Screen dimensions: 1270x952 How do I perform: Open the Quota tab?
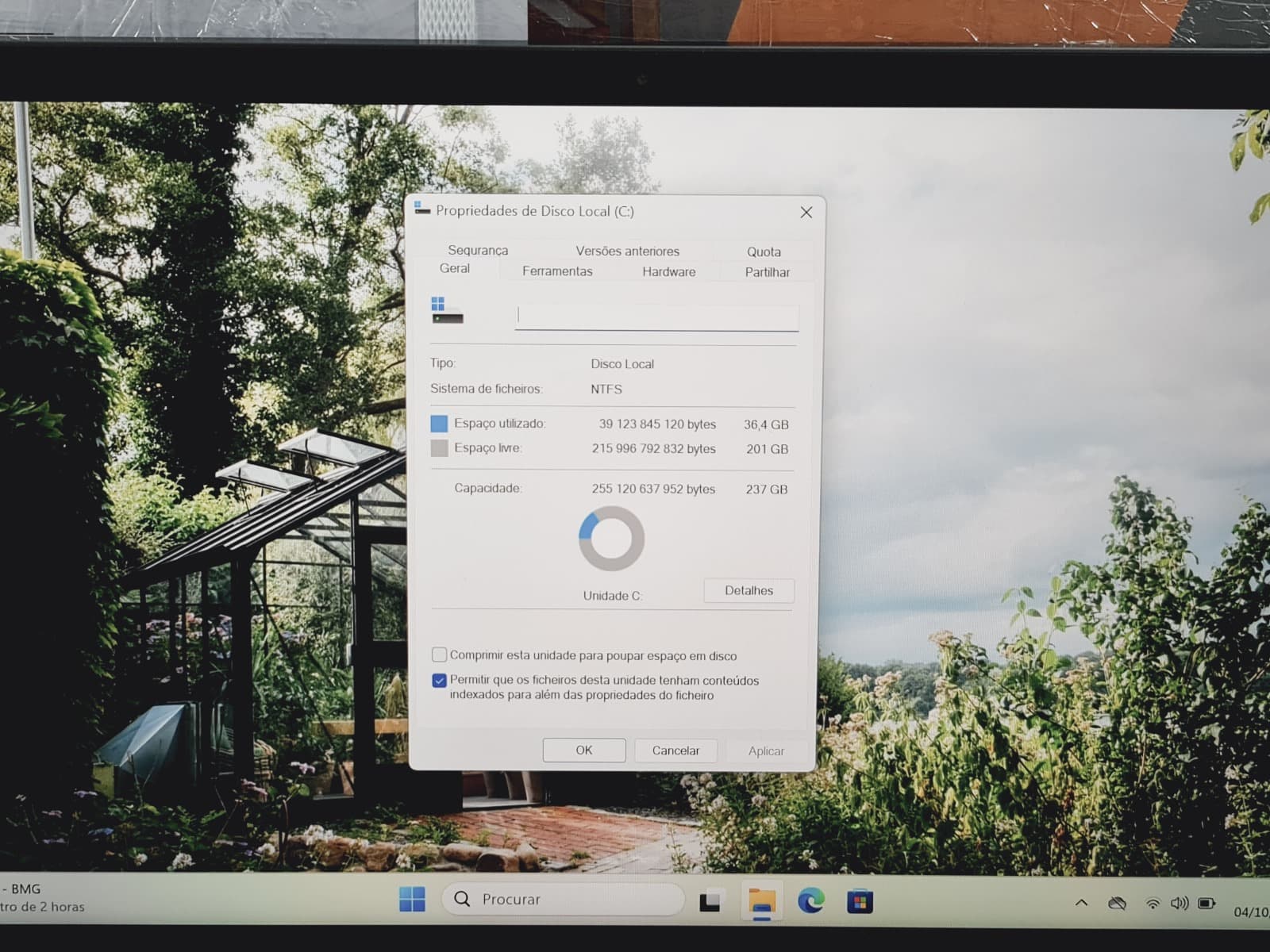[764, 251]
